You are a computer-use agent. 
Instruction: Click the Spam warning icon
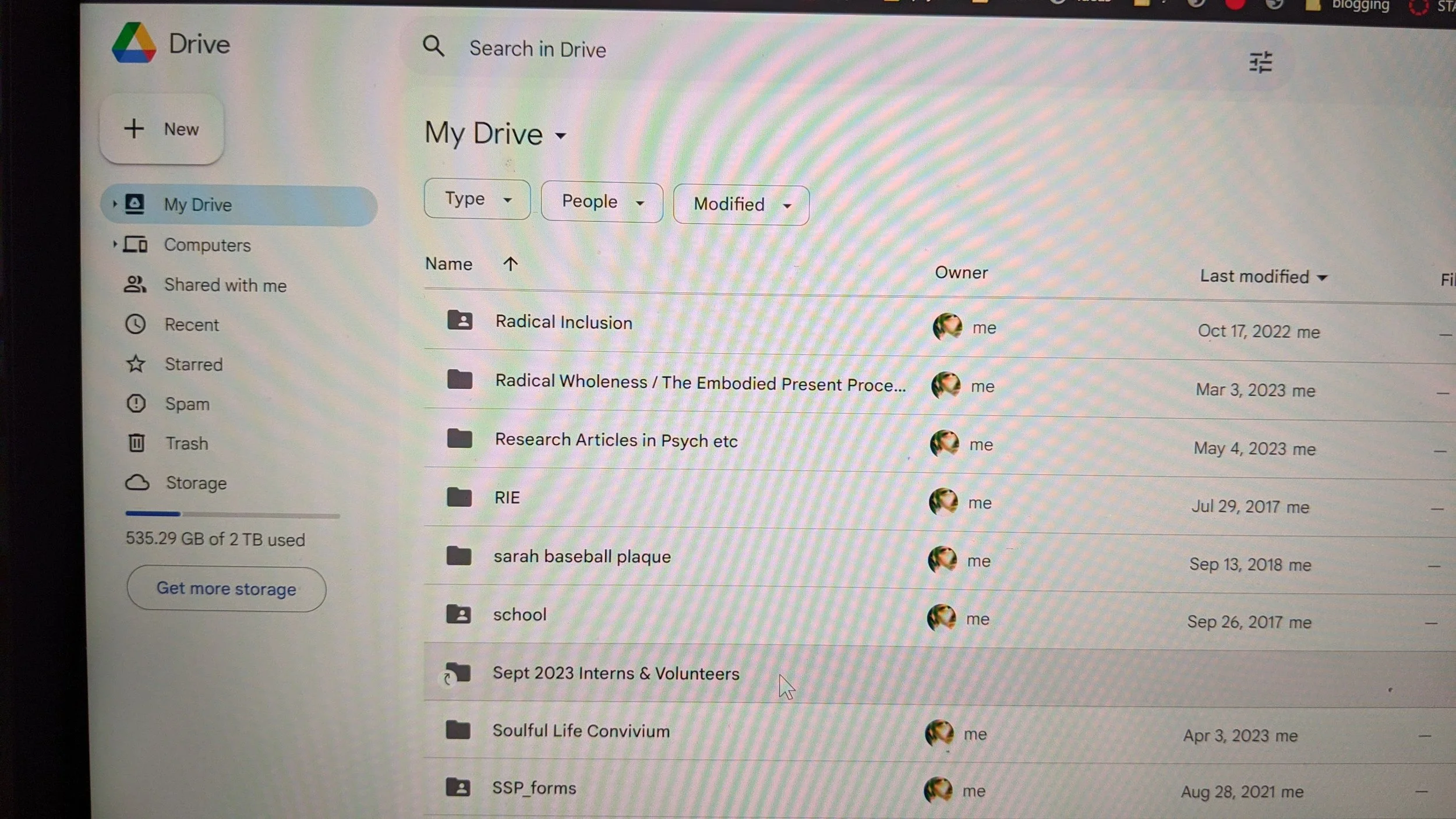136,404
